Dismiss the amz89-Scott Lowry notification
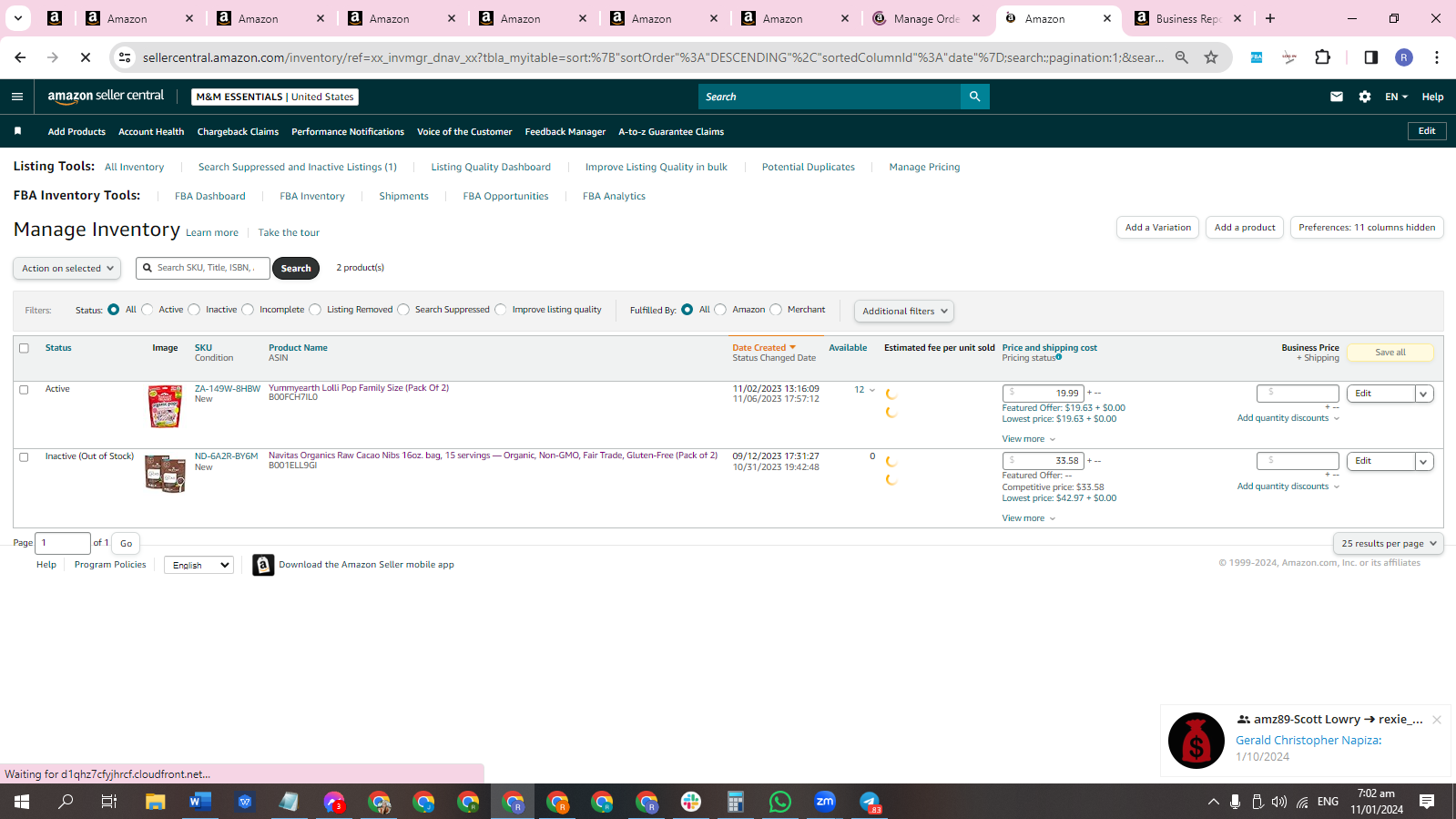This screenshot has height=819, width=1456. coord(1437,720)
